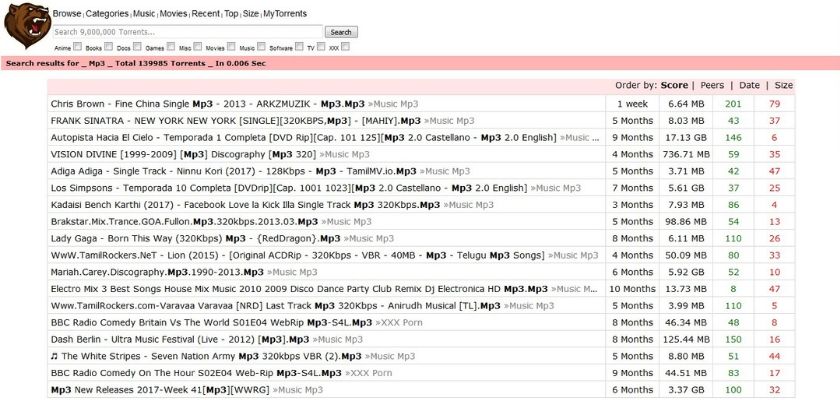Open Autopista Hacia El Cielo torrent
840x400 pixels.
click(304, 138)
